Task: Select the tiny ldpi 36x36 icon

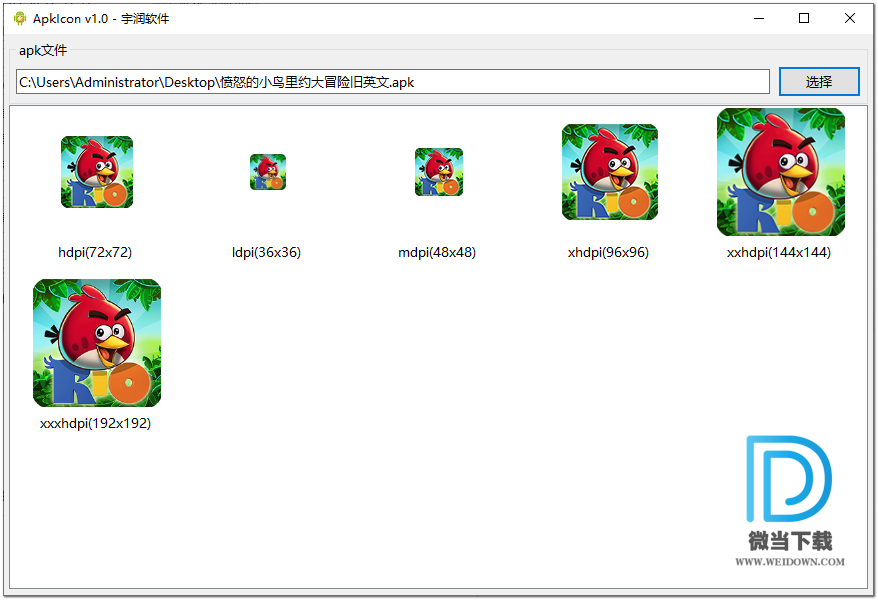Action: (267, 172)
